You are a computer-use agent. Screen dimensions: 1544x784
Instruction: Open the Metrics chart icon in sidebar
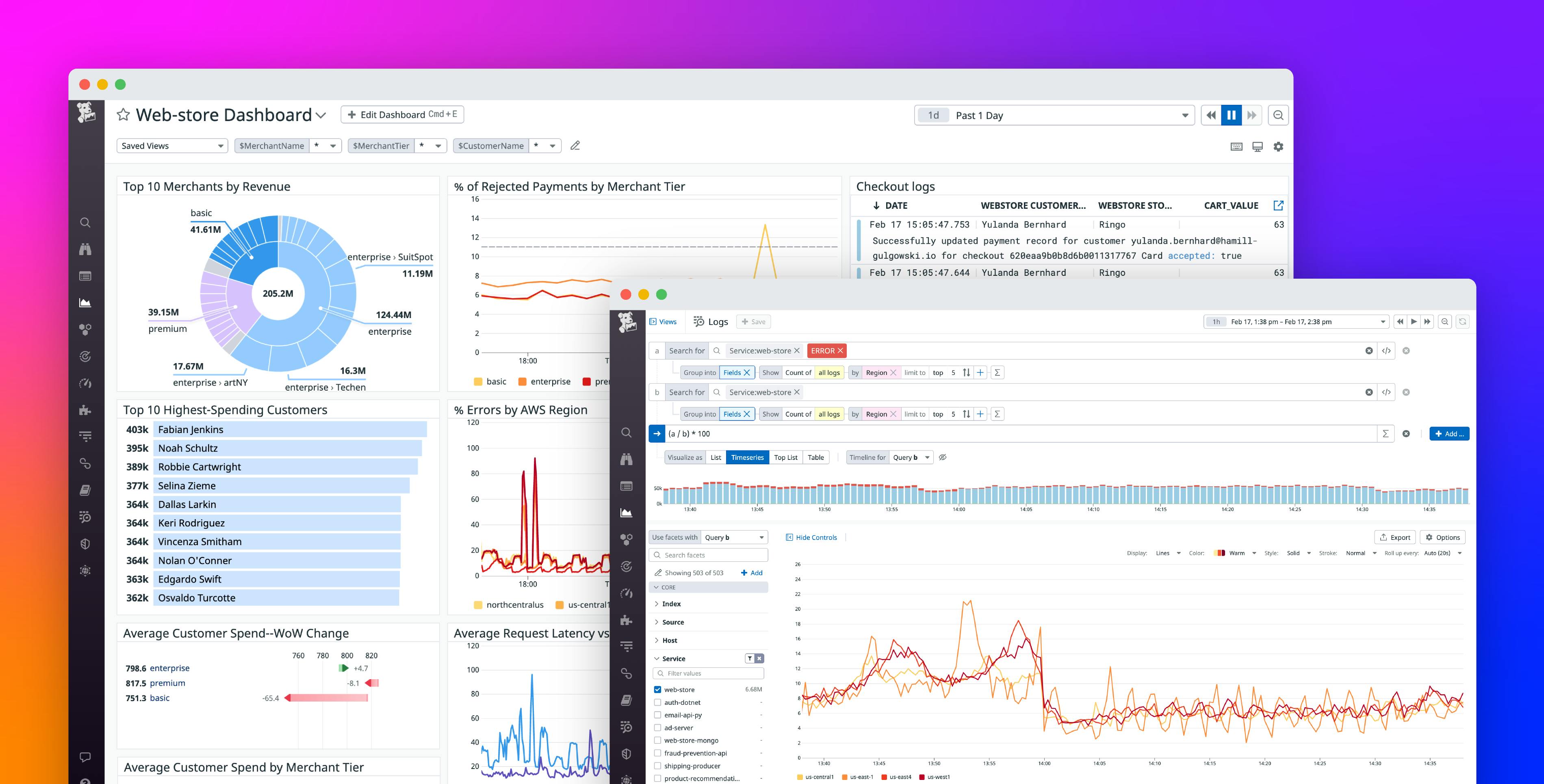(x=86, y=302)
